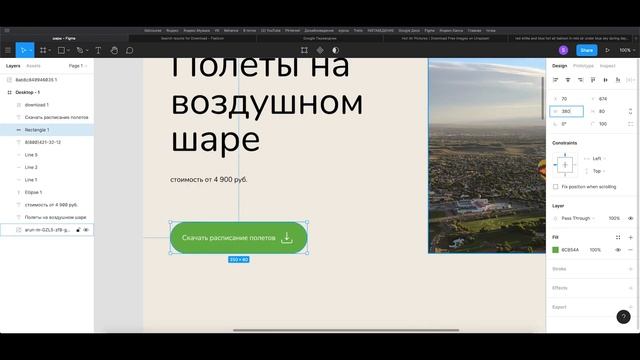The image size is (640, 360).
Task: Open the help question mark button
Action: pyautogui.click(x=623, y=317)
